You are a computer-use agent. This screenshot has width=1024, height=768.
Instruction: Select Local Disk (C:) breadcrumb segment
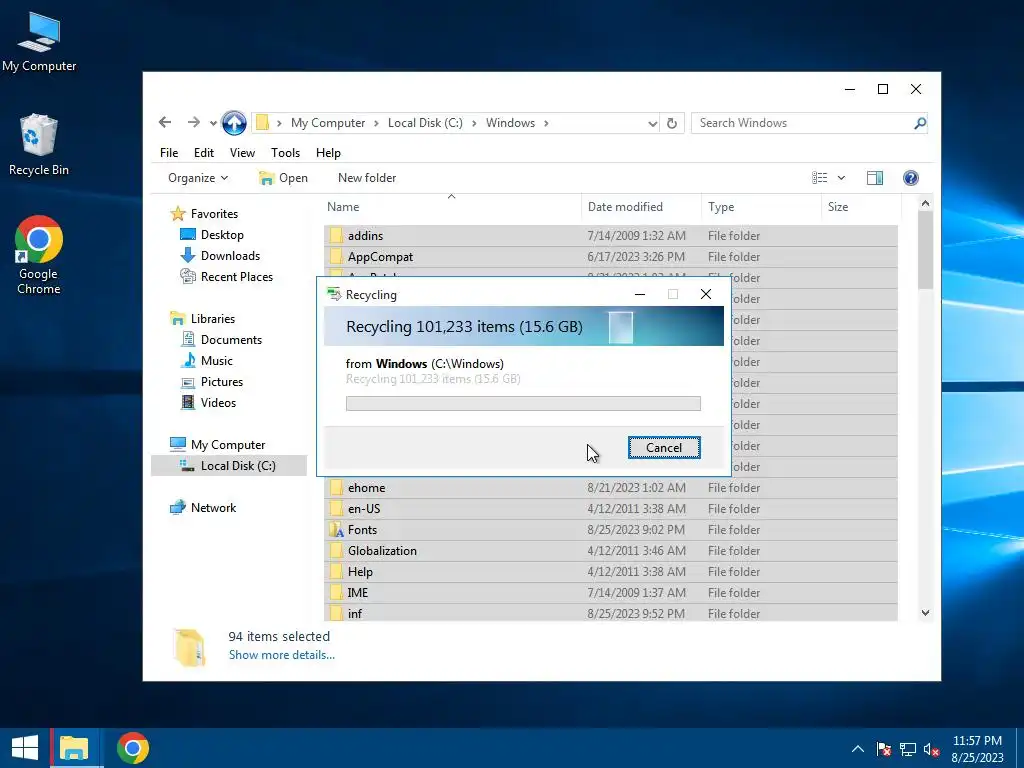click(425, 123)
